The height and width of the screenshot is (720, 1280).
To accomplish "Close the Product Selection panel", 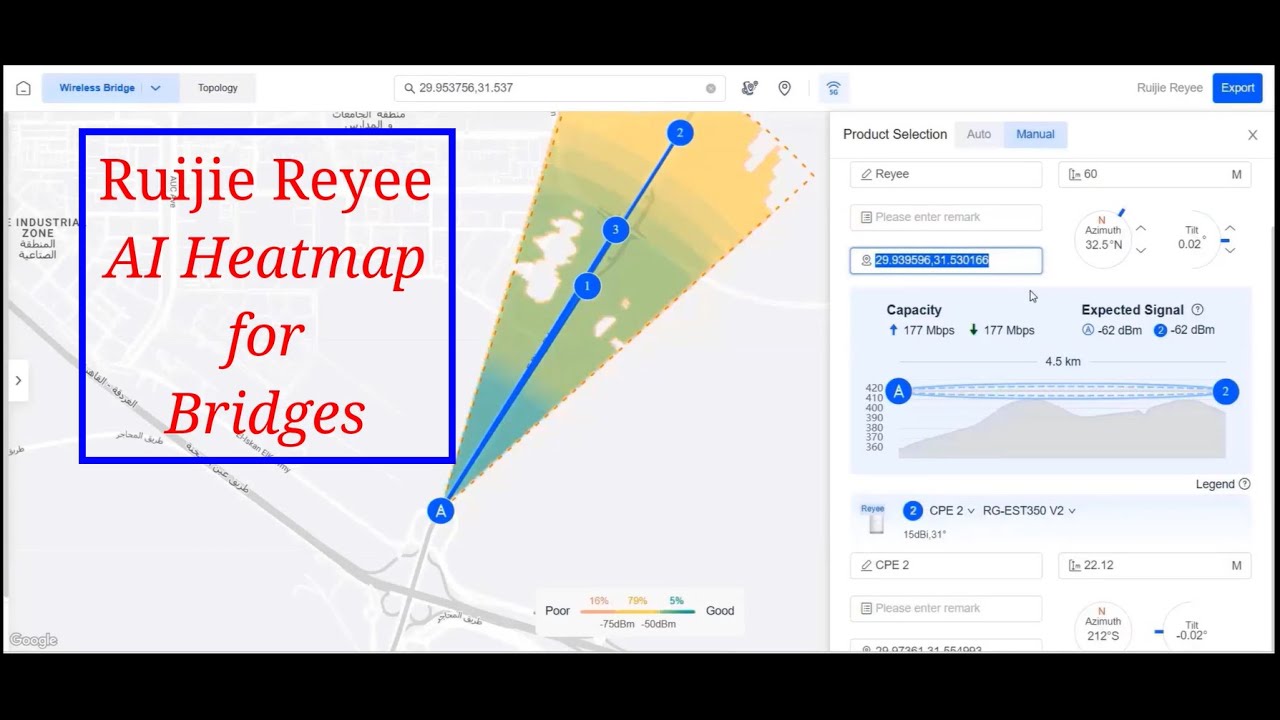I will pos(1252,135).
